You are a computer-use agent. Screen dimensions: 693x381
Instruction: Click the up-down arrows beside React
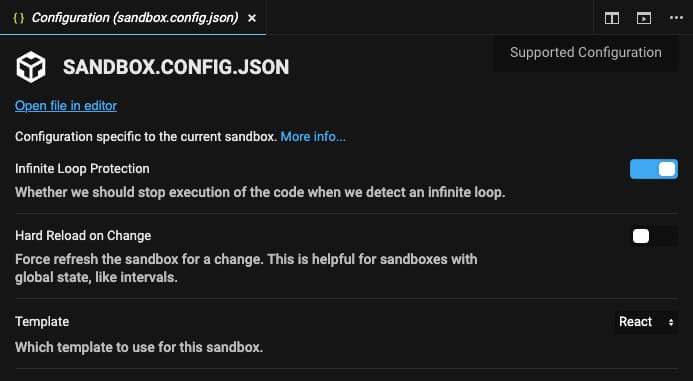(670, 323)
